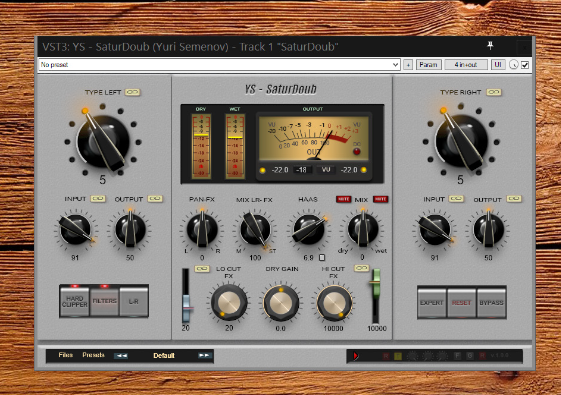The width and height of the screenshot is (561, 395).
Task: Click the YS - SaturDoub logo title
Action: tap(281, 89)
